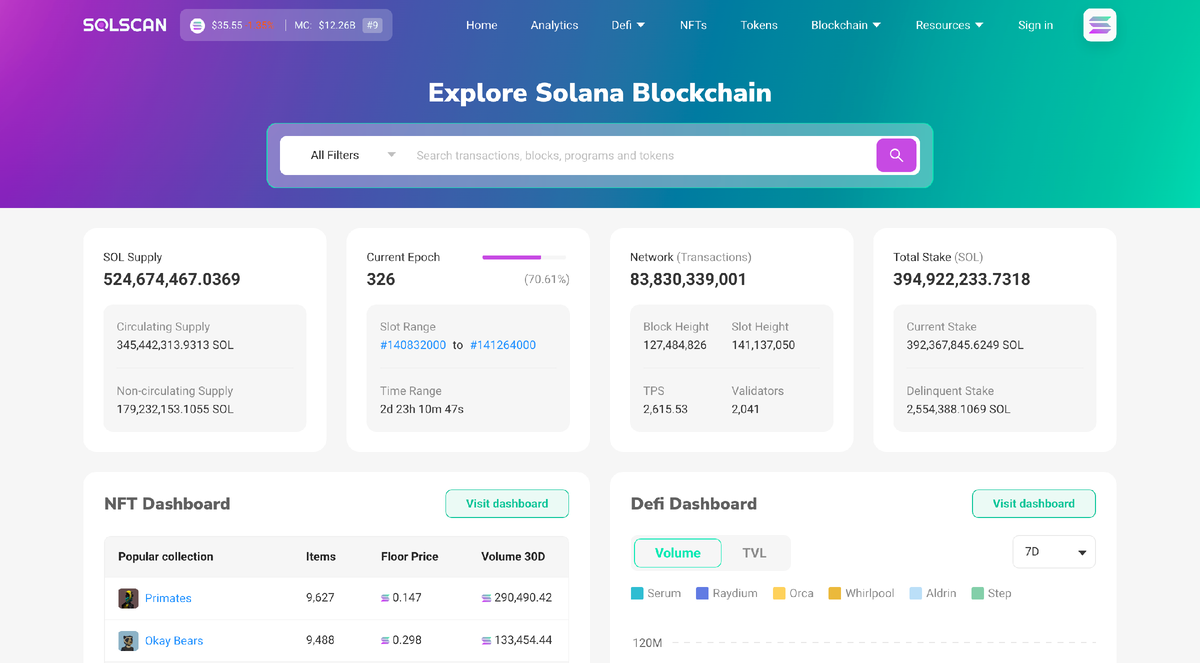
Task: Toggle the Whirlpool legend swatch
Action: pyautogui.click(x=834, y=593)
